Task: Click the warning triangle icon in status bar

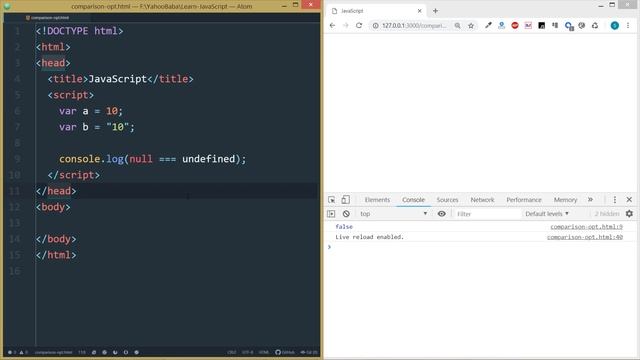Action: (x=23, y=352)
